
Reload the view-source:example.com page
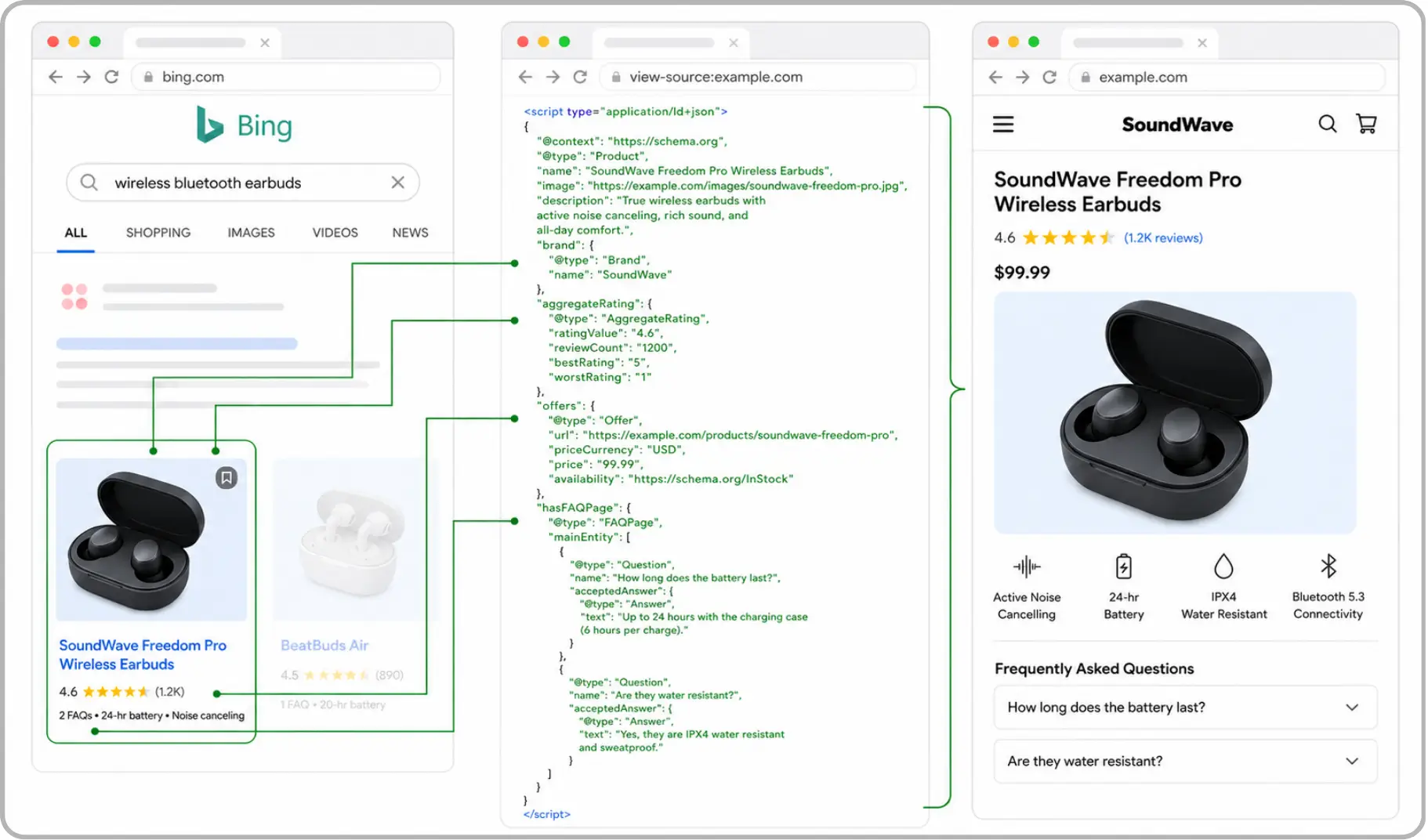tap(580, 77)
